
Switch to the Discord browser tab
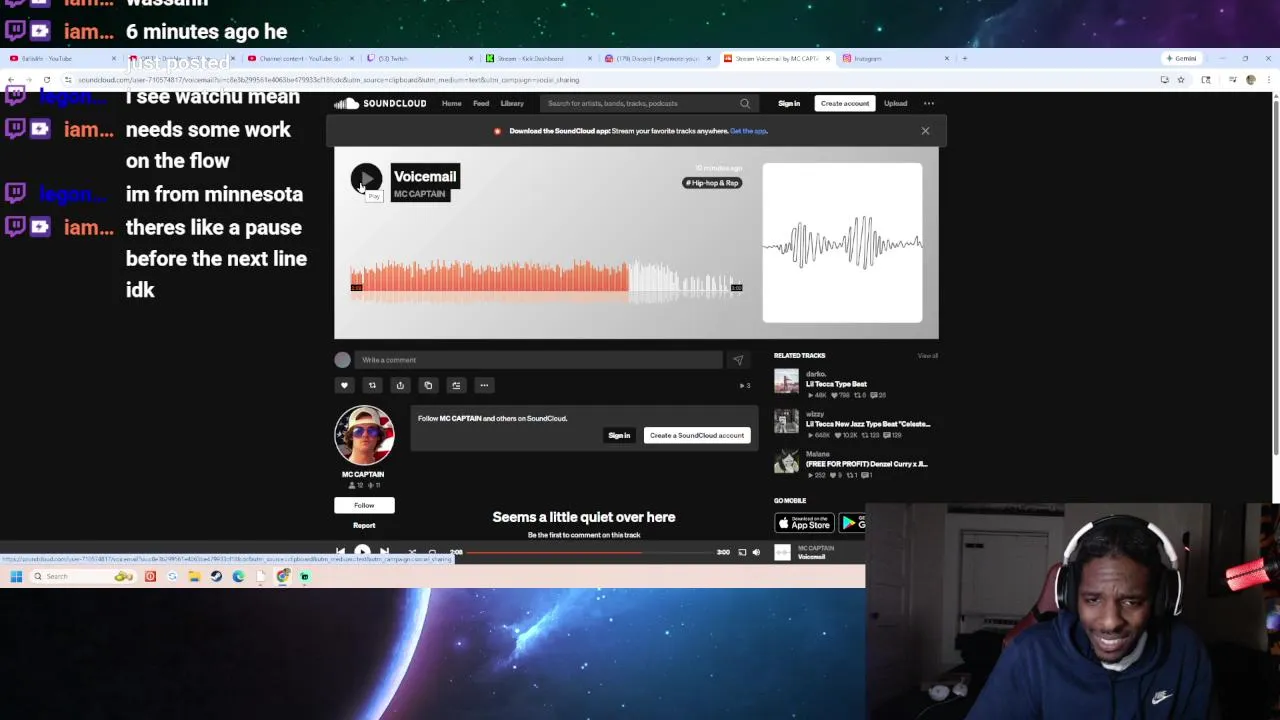656,58
